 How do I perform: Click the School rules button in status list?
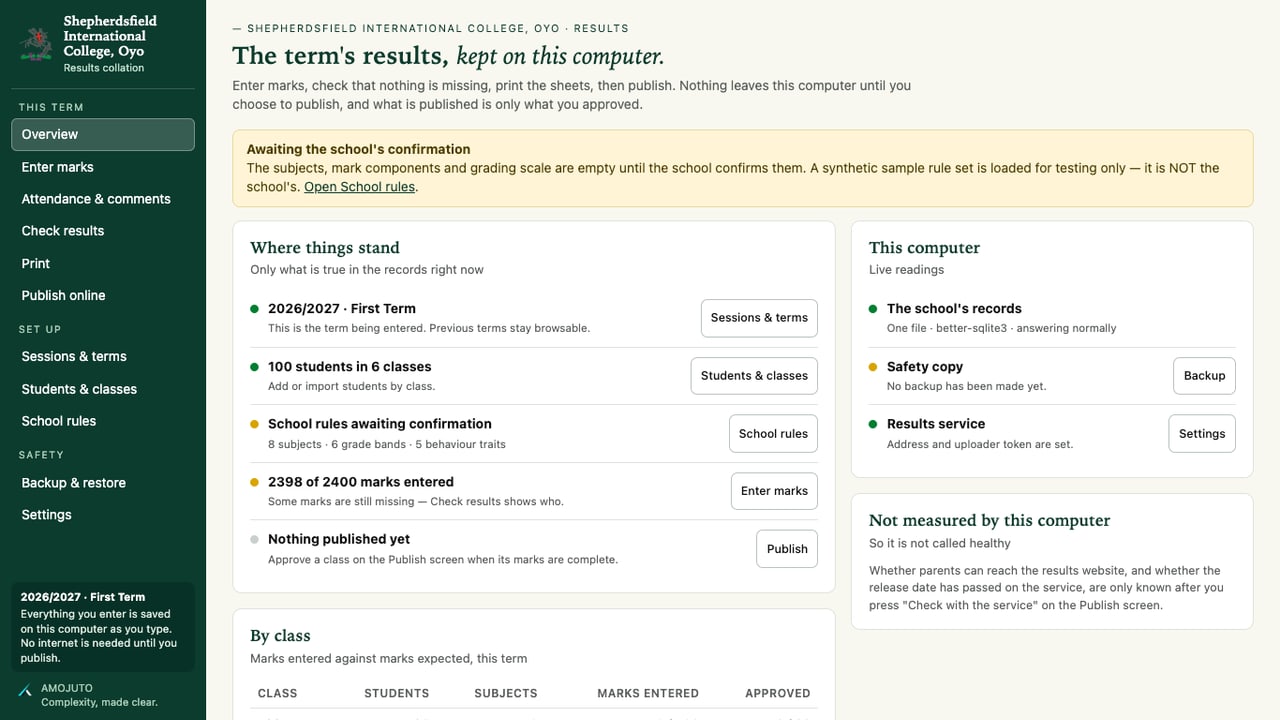pos(773,434)
